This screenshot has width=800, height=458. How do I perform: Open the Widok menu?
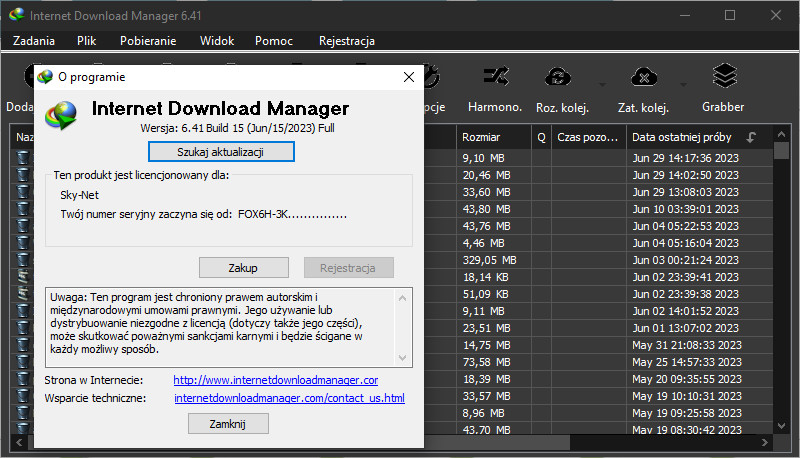click(x=217, y=41)
